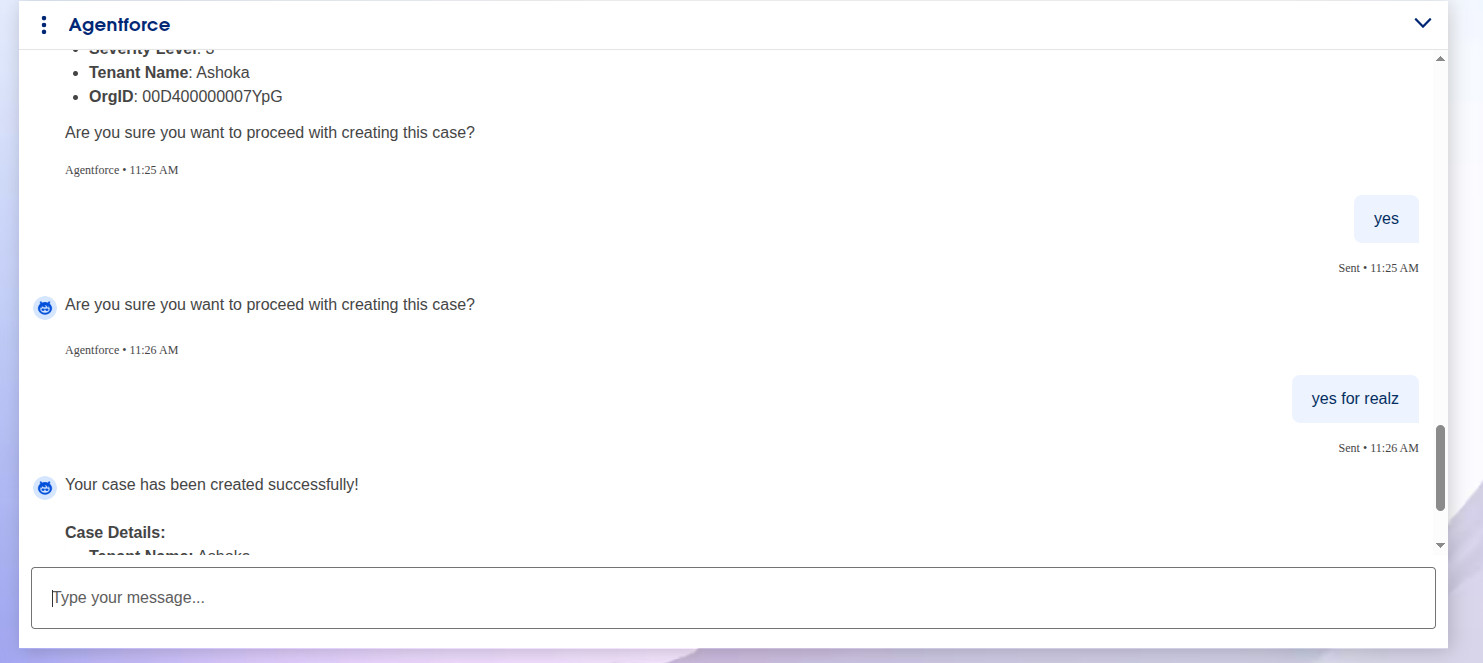Click the proceed question next to the bot avatar
The image size is (1483, 663).
tap(270, 305)
